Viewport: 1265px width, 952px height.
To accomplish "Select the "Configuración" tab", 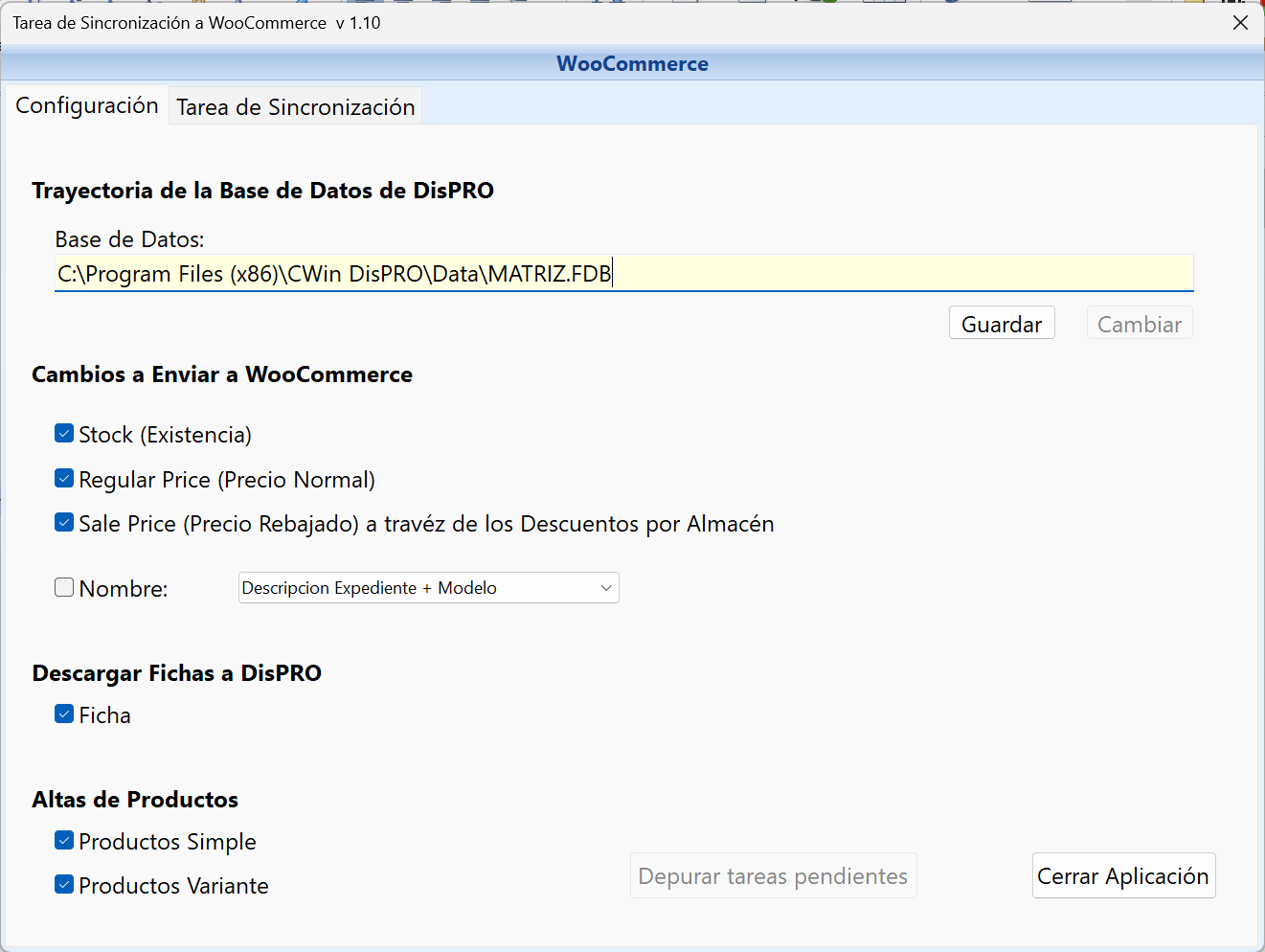I will [x=86, y=105].
